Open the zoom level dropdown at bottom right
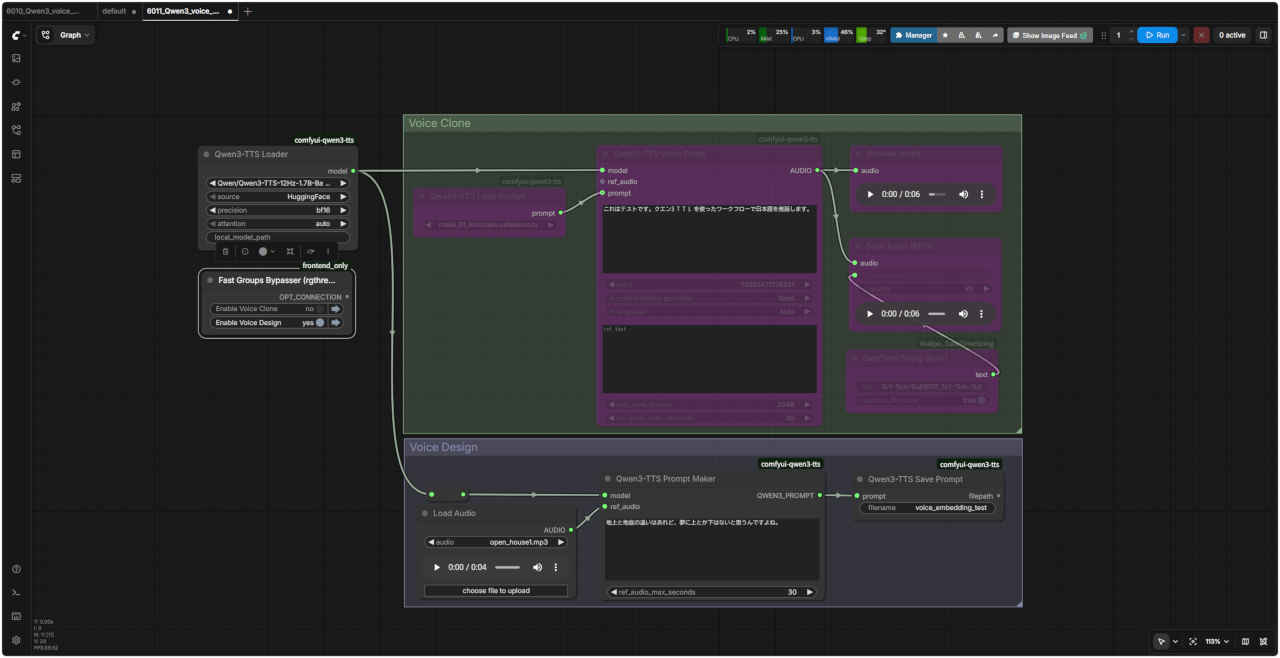Image resolution: width=1280 pixels, height=658 pixels. tap(1217, 641)
